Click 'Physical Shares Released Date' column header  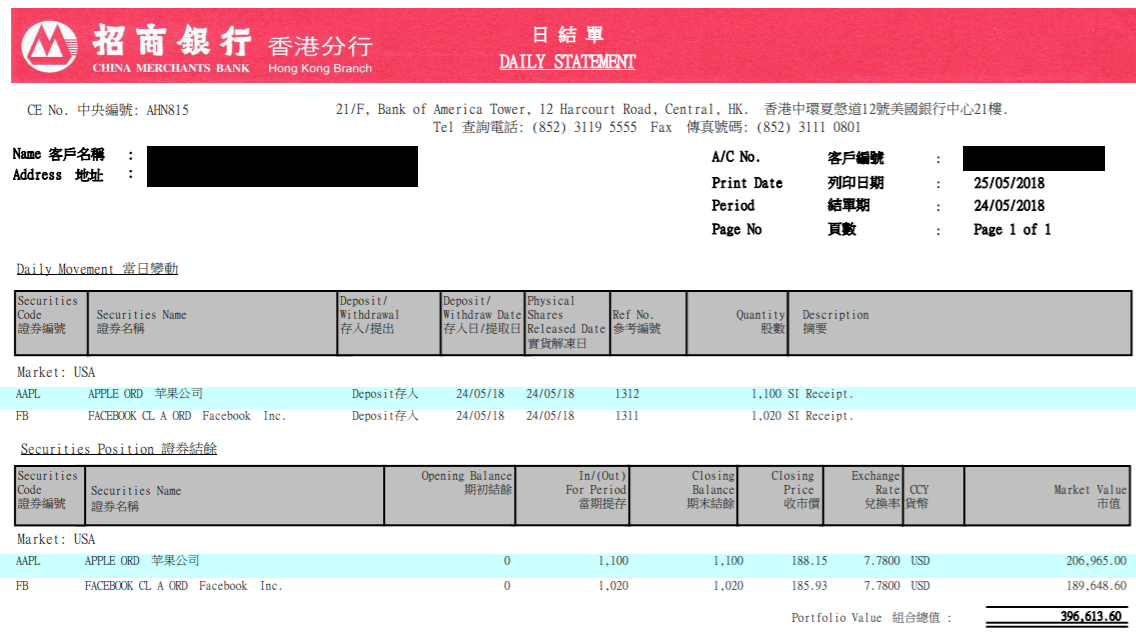566,322
